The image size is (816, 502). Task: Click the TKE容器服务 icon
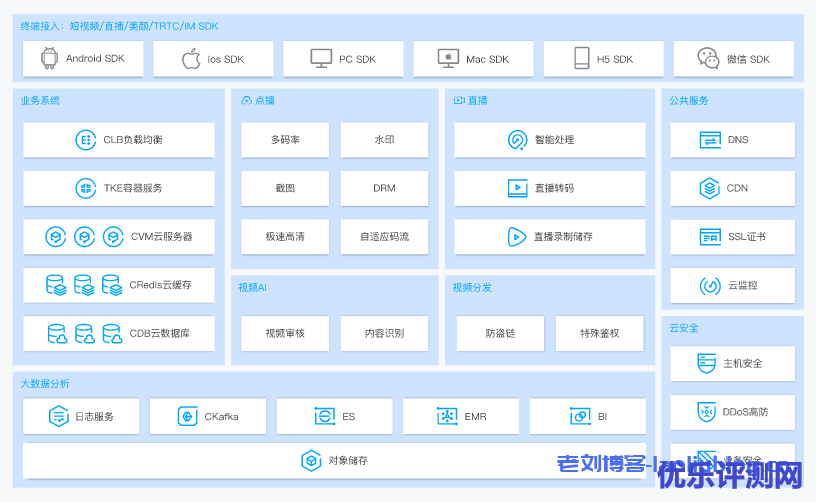86,188
